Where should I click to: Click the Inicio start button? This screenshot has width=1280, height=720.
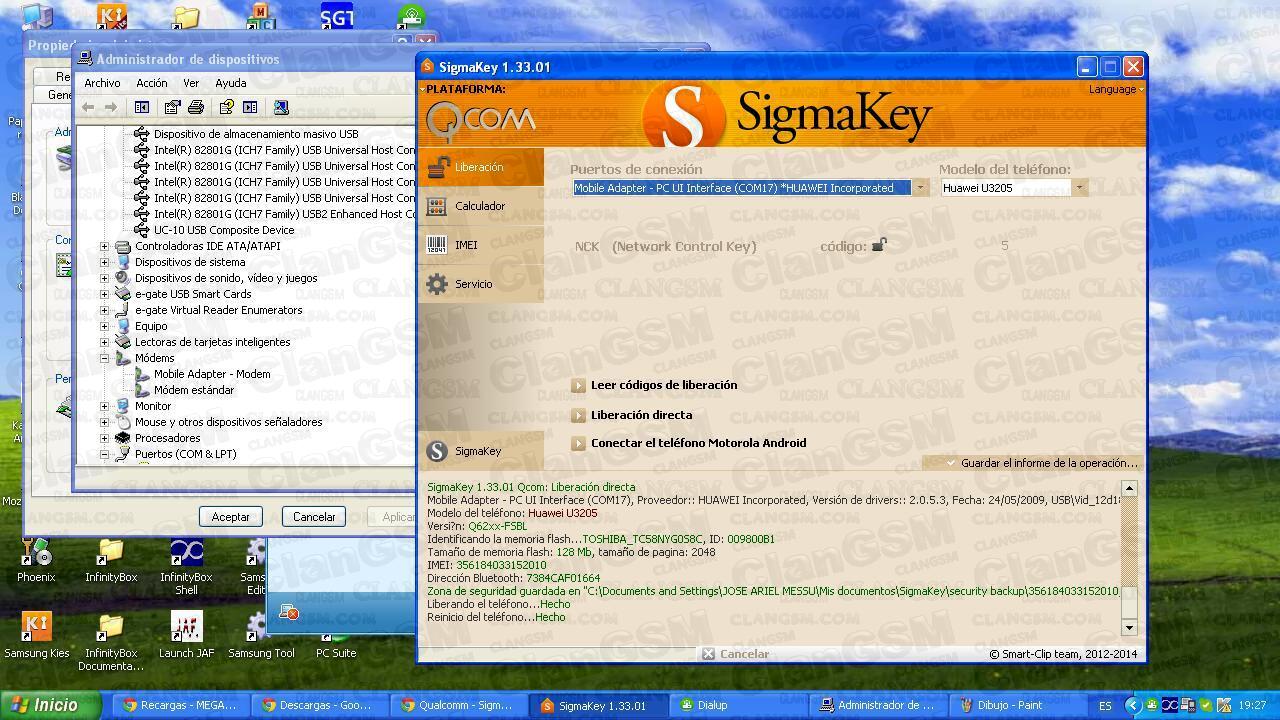50,705
